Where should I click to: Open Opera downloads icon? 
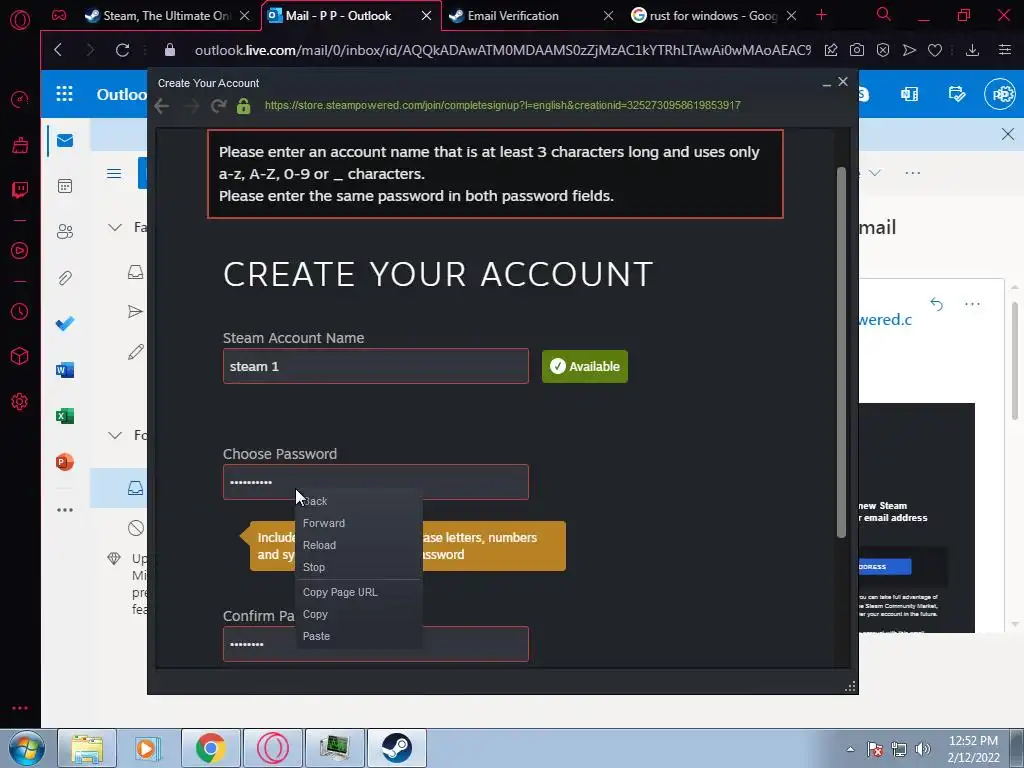pyautogui.click(x=972, y=50)
